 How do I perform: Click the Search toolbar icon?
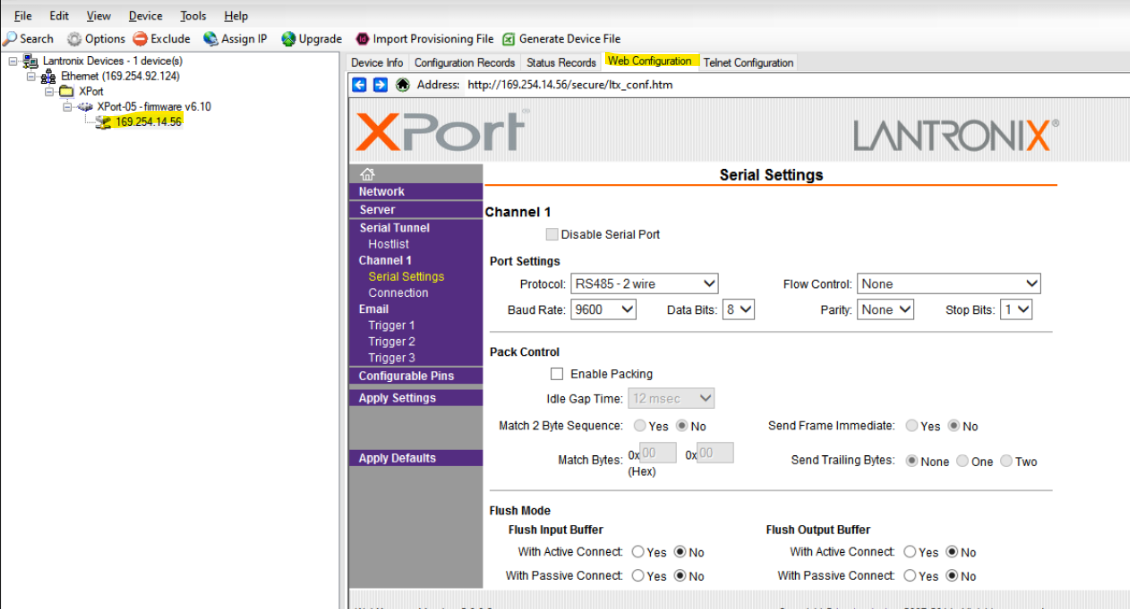tap(29, 38)
